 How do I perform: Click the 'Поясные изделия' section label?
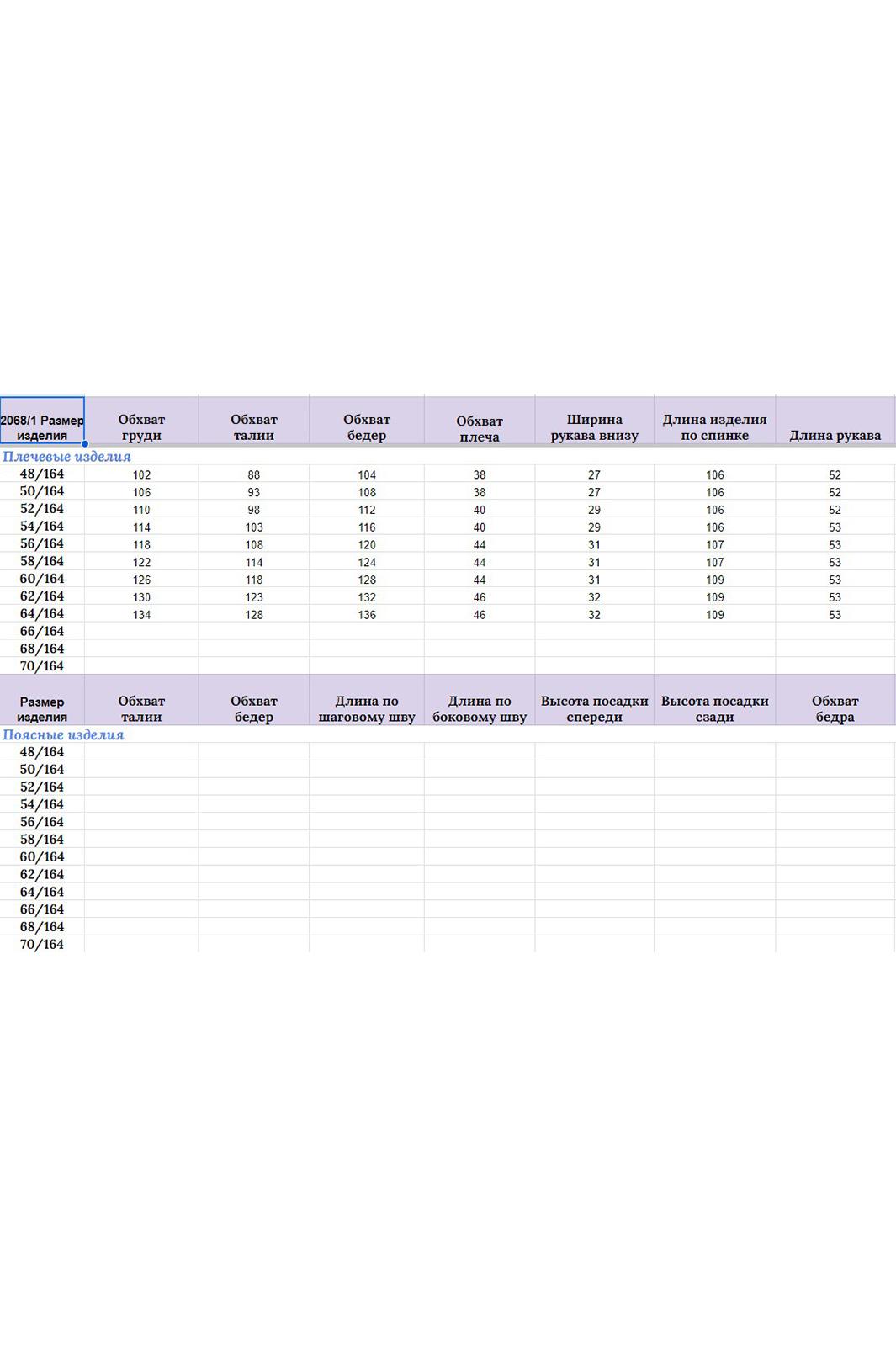pyautogui.click(x=63, y=734)
